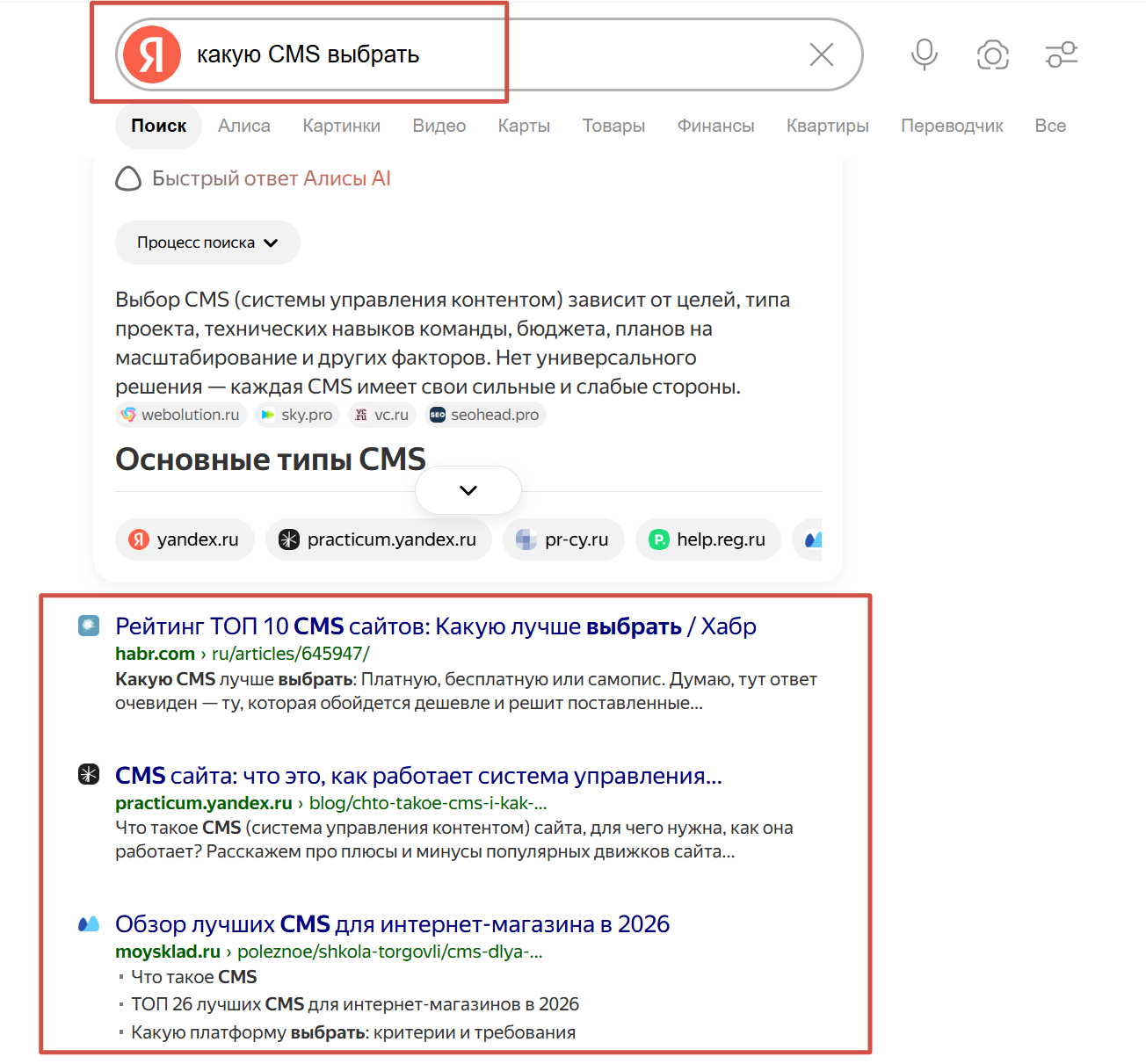Clear the search query with the X
Image resolution: width=1146 pixels, height=1064 pixels.
coord(822,54)
